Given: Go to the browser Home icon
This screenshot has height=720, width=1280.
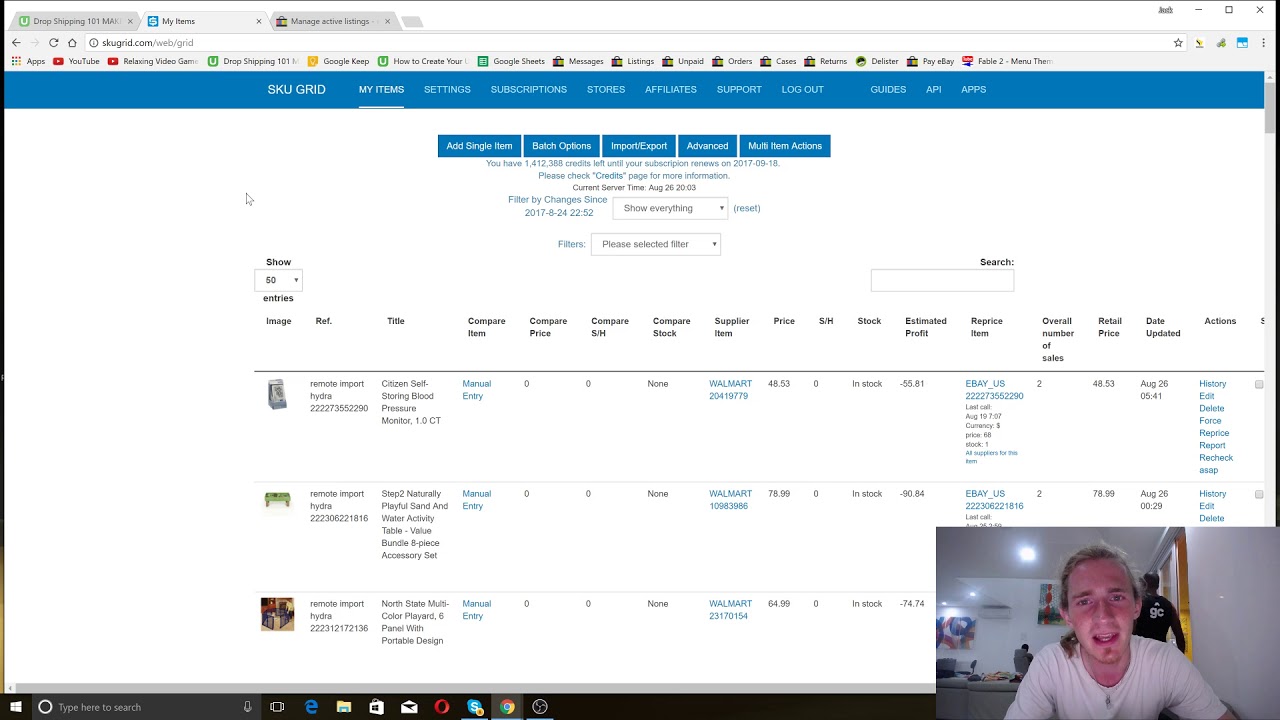Looking at the screenshot, I should (72, 43).
